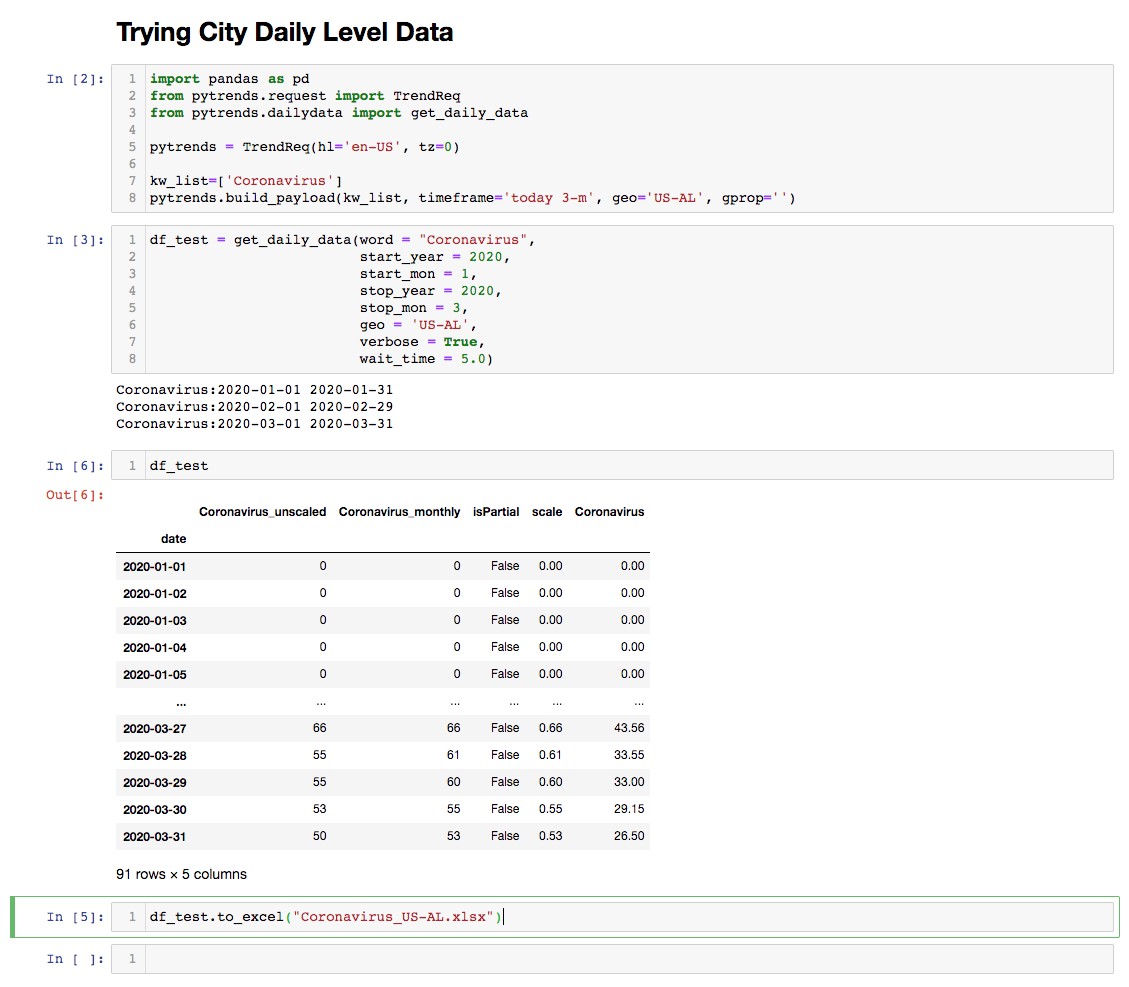Click unscaled value 50 in 2020-03-31 row
This screenshot has height=987, width=1129.
(x=319, y=836)
